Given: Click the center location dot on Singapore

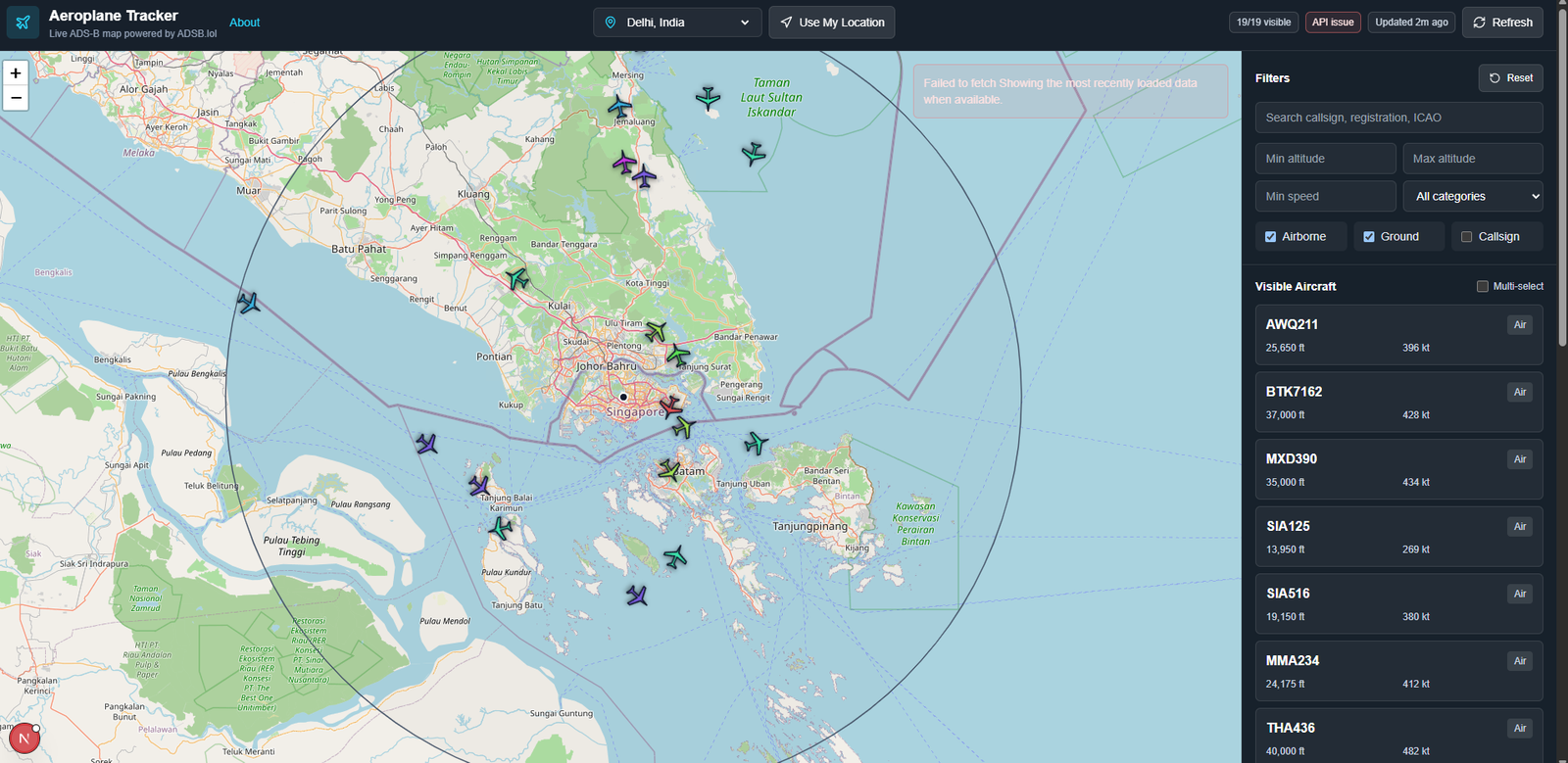Looking at the screenshot, I should tap(623, 397).
